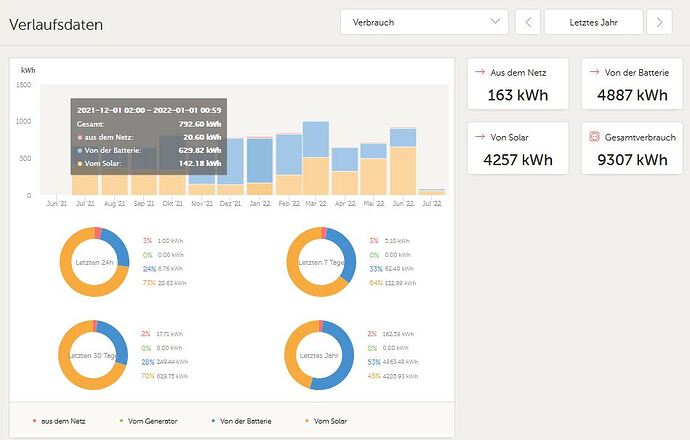Click the 28% battery share for 30 days
Screen dimensions: 690x440
click(147, 362)
